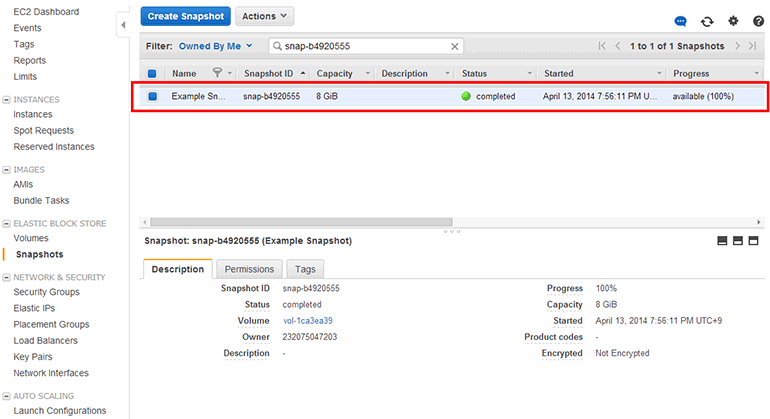This screenshot has width=770, height=419.
Task: Toggle the select-all checkbox in the table header
Action: pyautogui.click(x=152, y=73)
